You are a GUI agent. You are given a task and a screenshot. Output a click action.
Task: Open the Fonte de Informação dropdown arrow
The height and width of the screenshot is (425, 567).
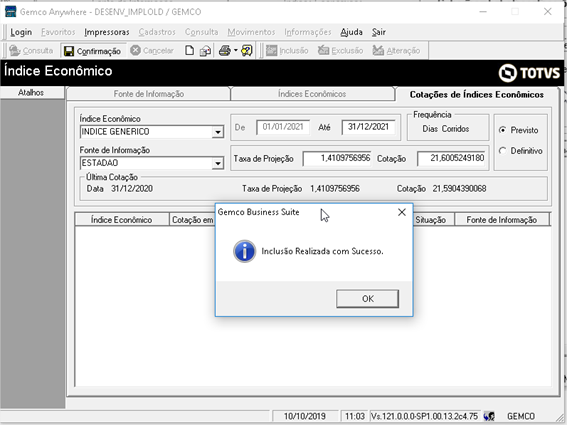(218, 163)
